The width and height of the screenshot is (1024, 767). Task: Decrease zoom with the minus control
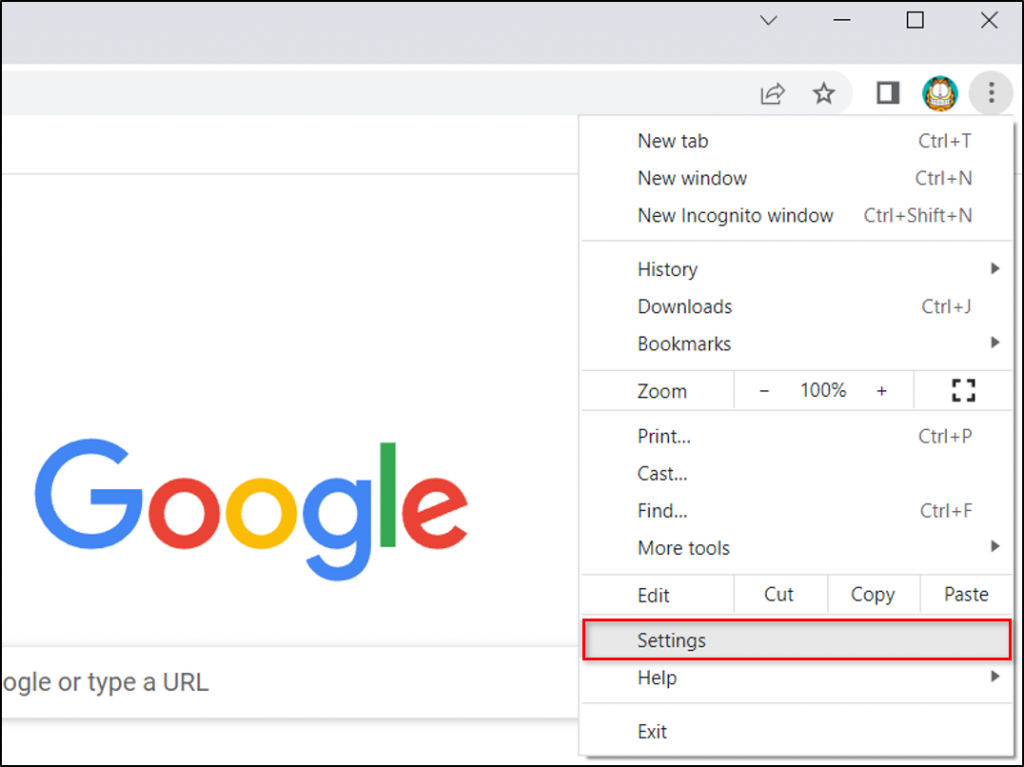point(764,390)
